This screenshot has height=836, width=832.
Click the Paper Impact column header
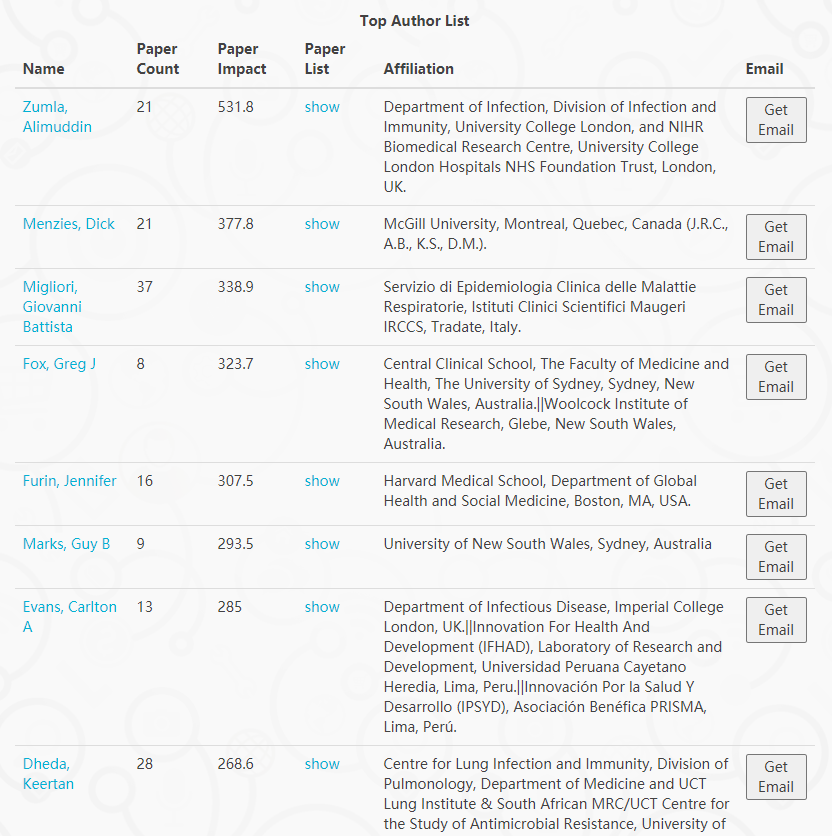click(x=242, y=59)
